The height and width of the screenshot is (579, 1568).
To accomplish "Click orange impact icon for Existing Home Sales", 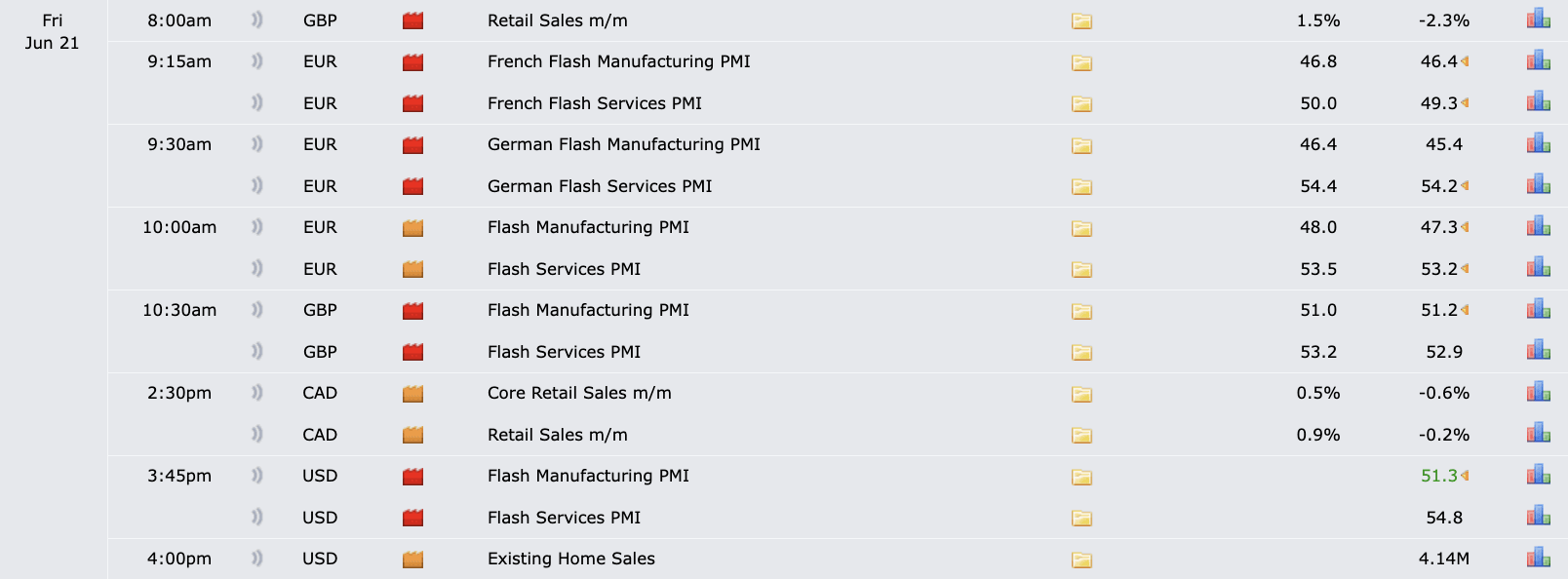I will click(x=413, y=560).
